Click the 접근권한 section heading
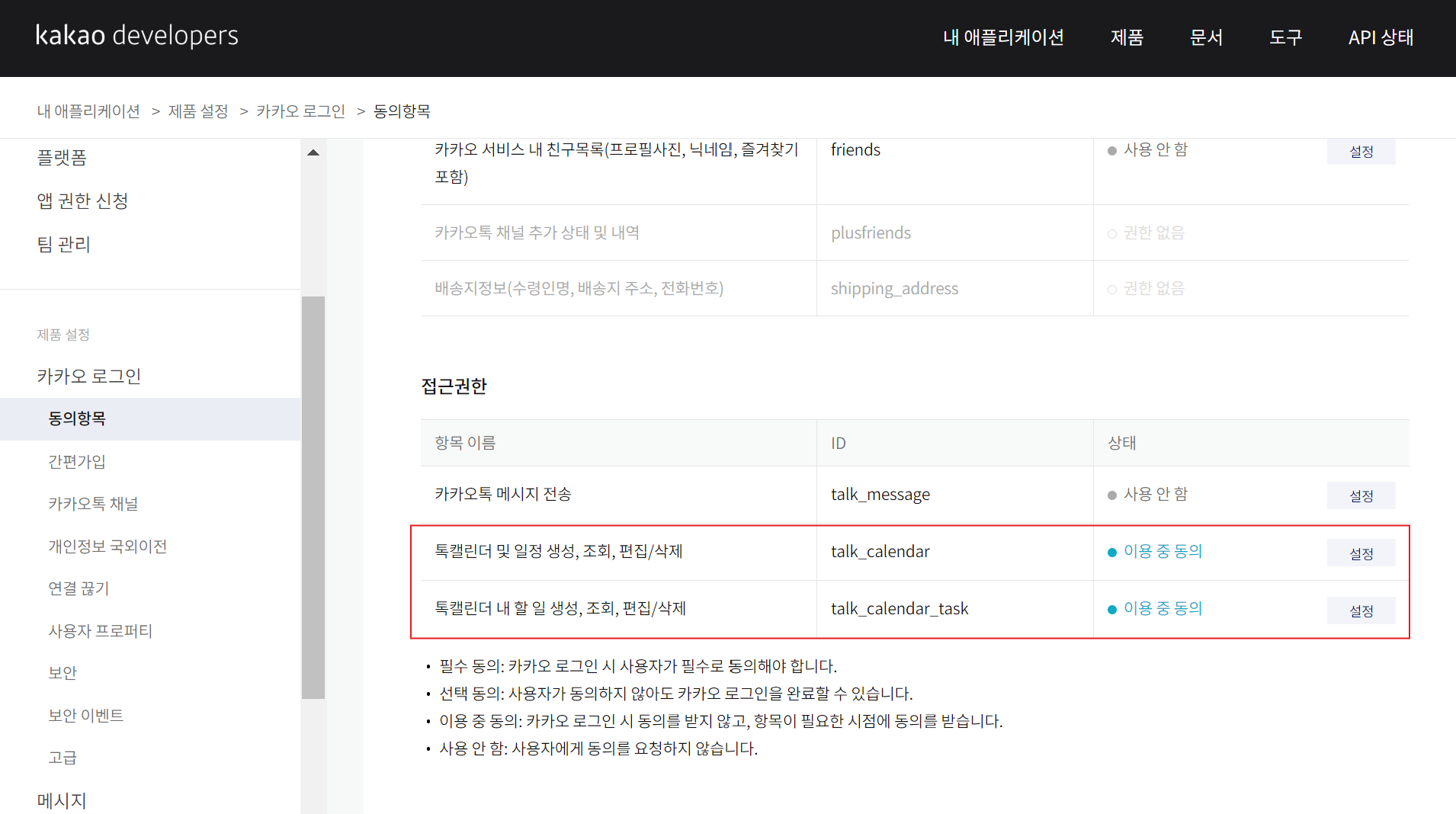1456x814 pixels. click(454, 386)
